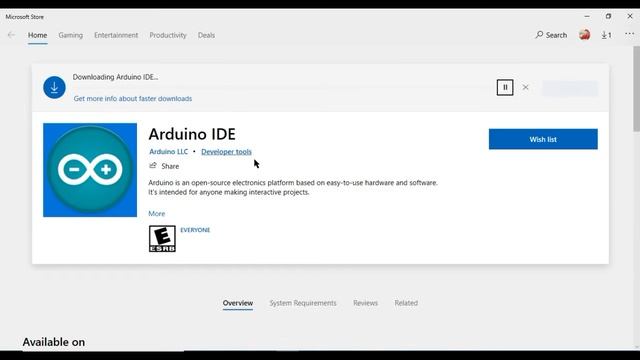Click the blue download arrow icon
640x360 pixels.
(54, 87)
